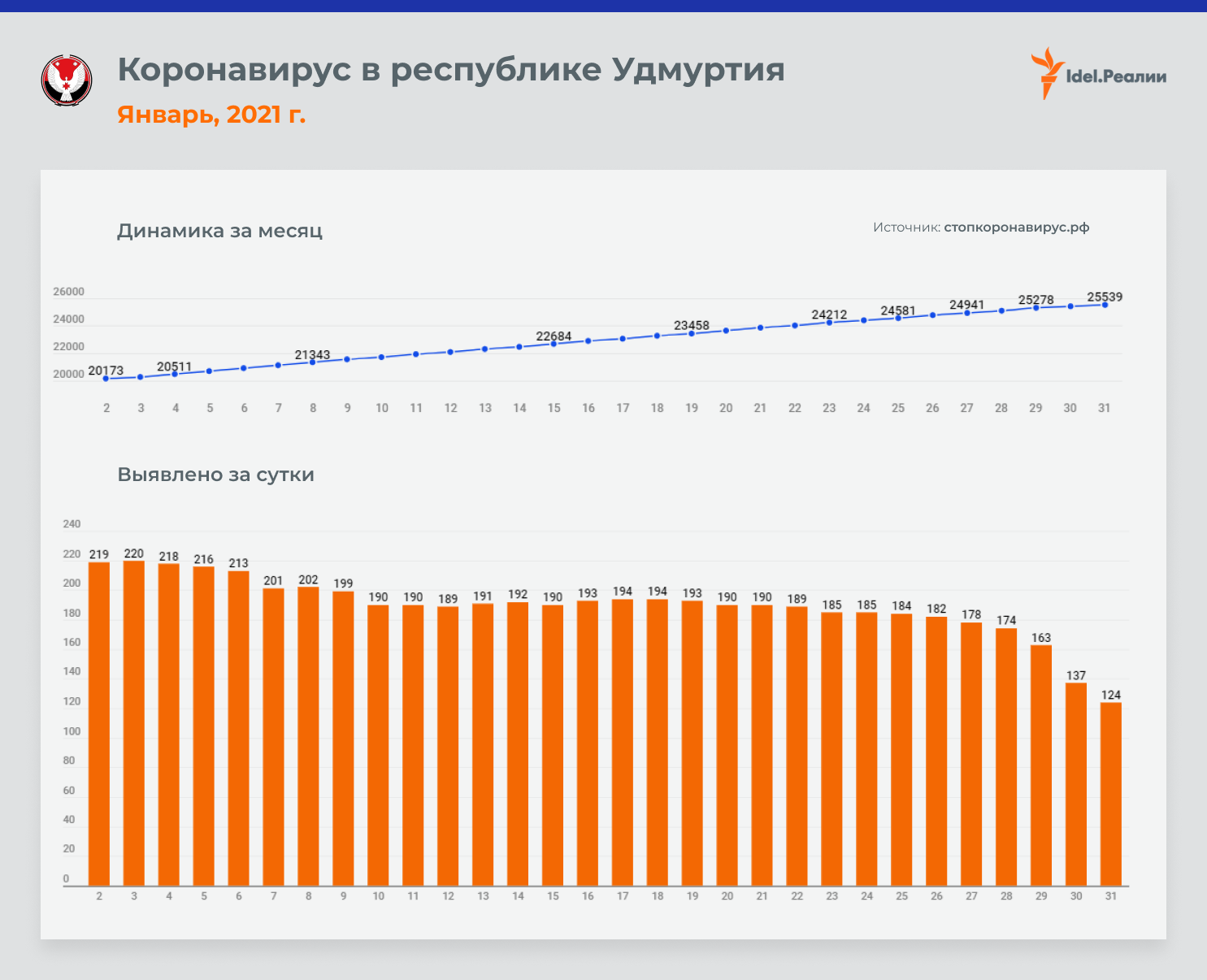1207x980 pixels.
Task: Click the bar labeled 201
Action: pos(273,736)
